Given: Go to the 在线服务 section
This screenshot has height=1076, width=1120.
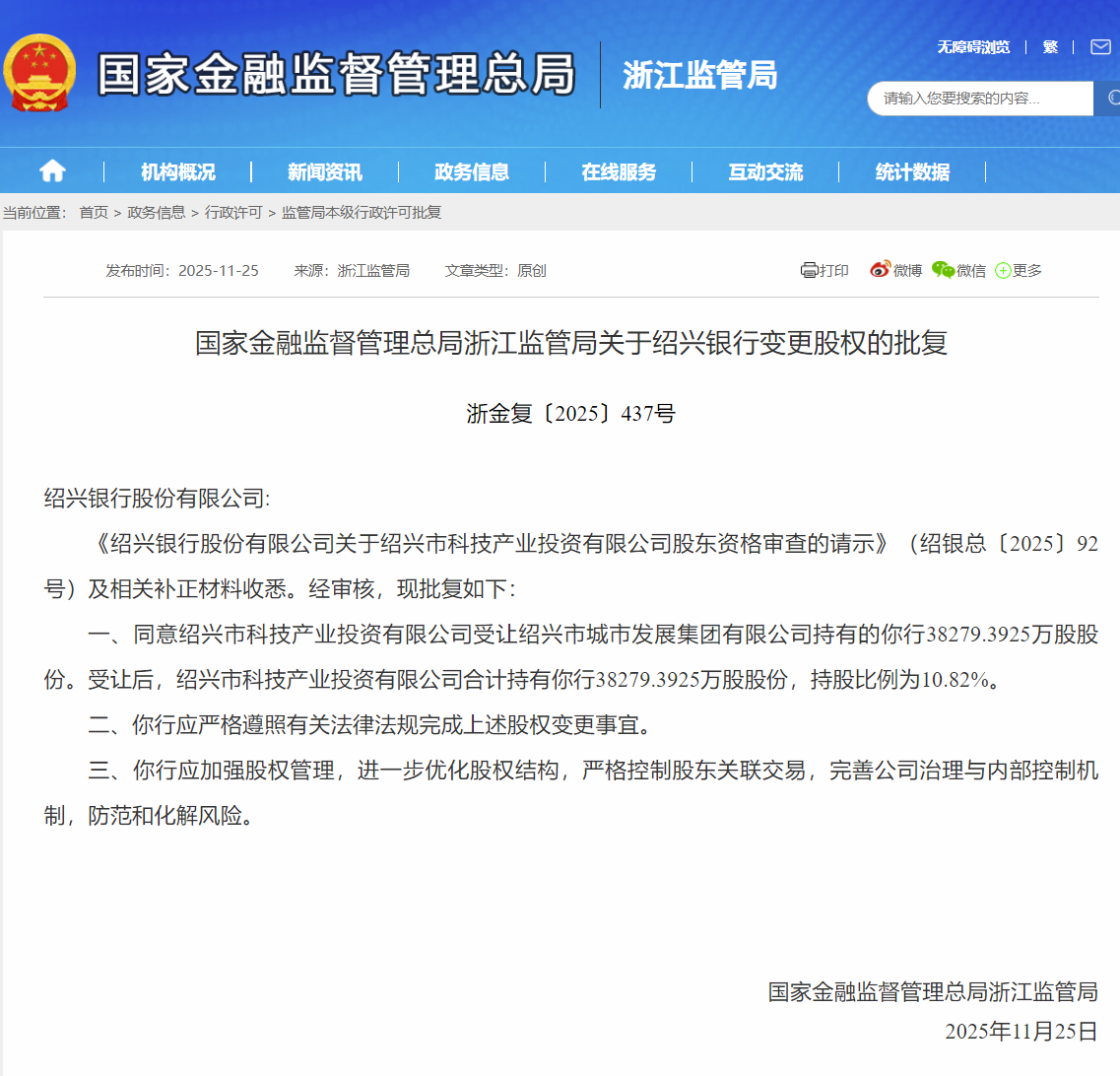Looking at the screenshot, I should pos(618,172).
